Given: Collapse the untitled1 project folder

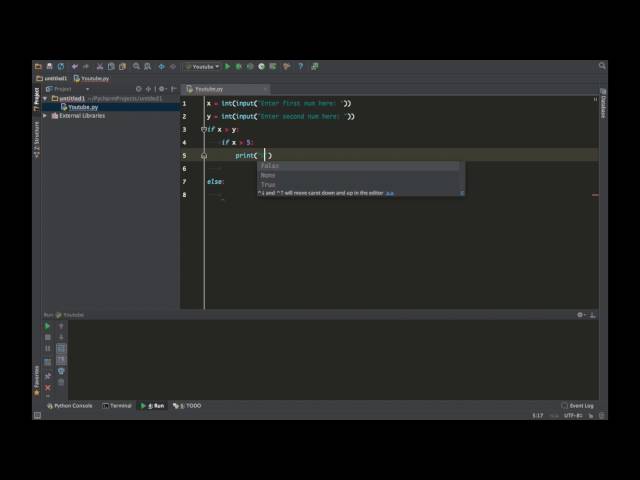Looking at the screenshot, I should 45,99.
